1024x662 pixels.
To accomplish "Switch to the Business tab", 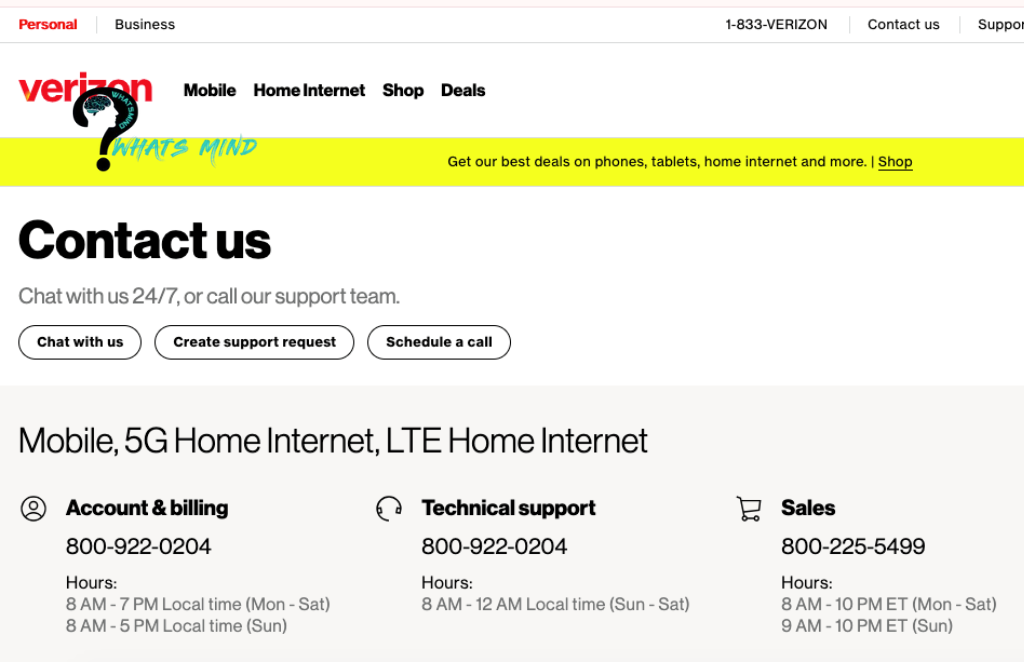I will (x=145, y=24).
